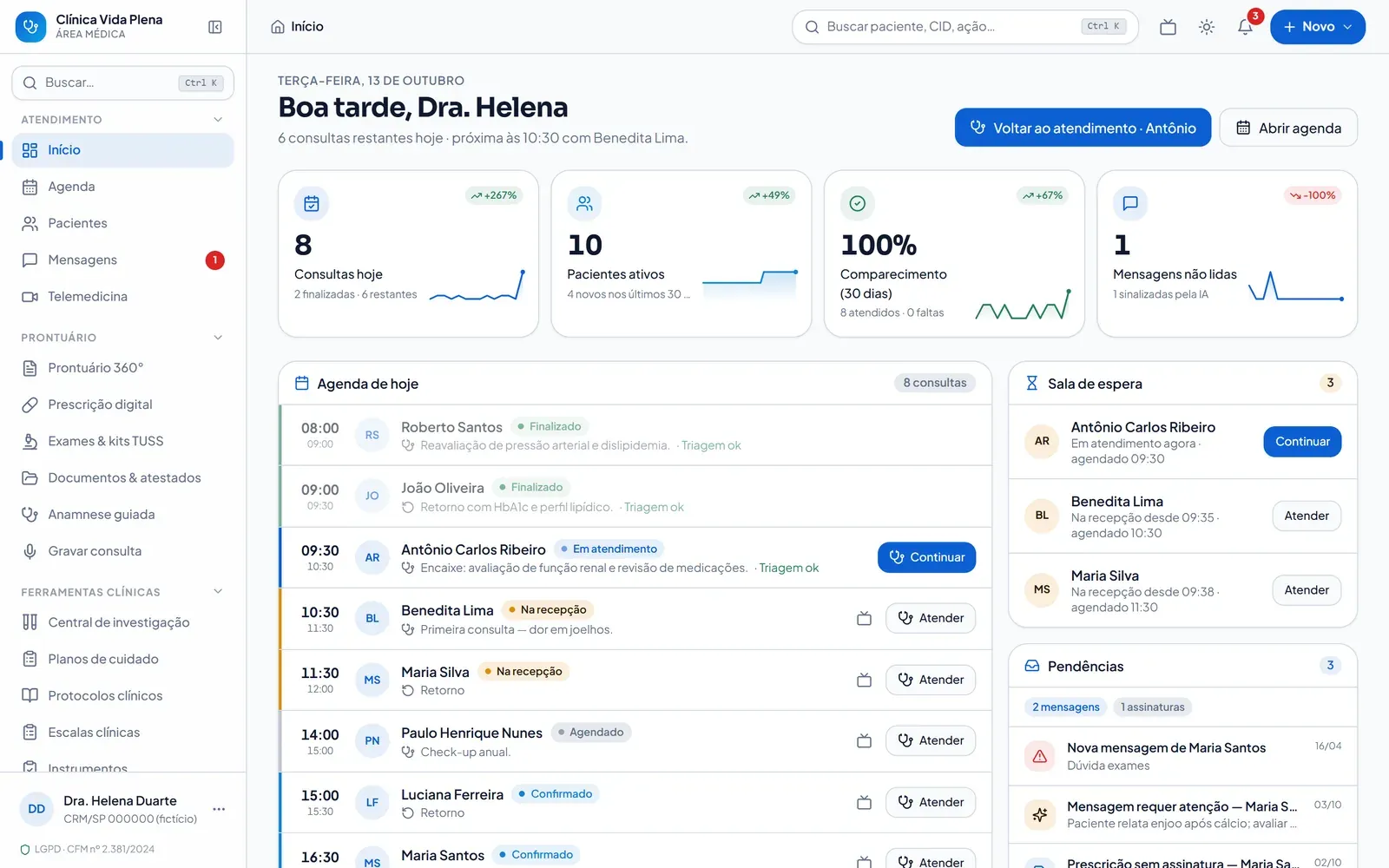1389x868 pixels.
Task: Click Atender for Maria Silva in waiting room
Action: 1307,590
